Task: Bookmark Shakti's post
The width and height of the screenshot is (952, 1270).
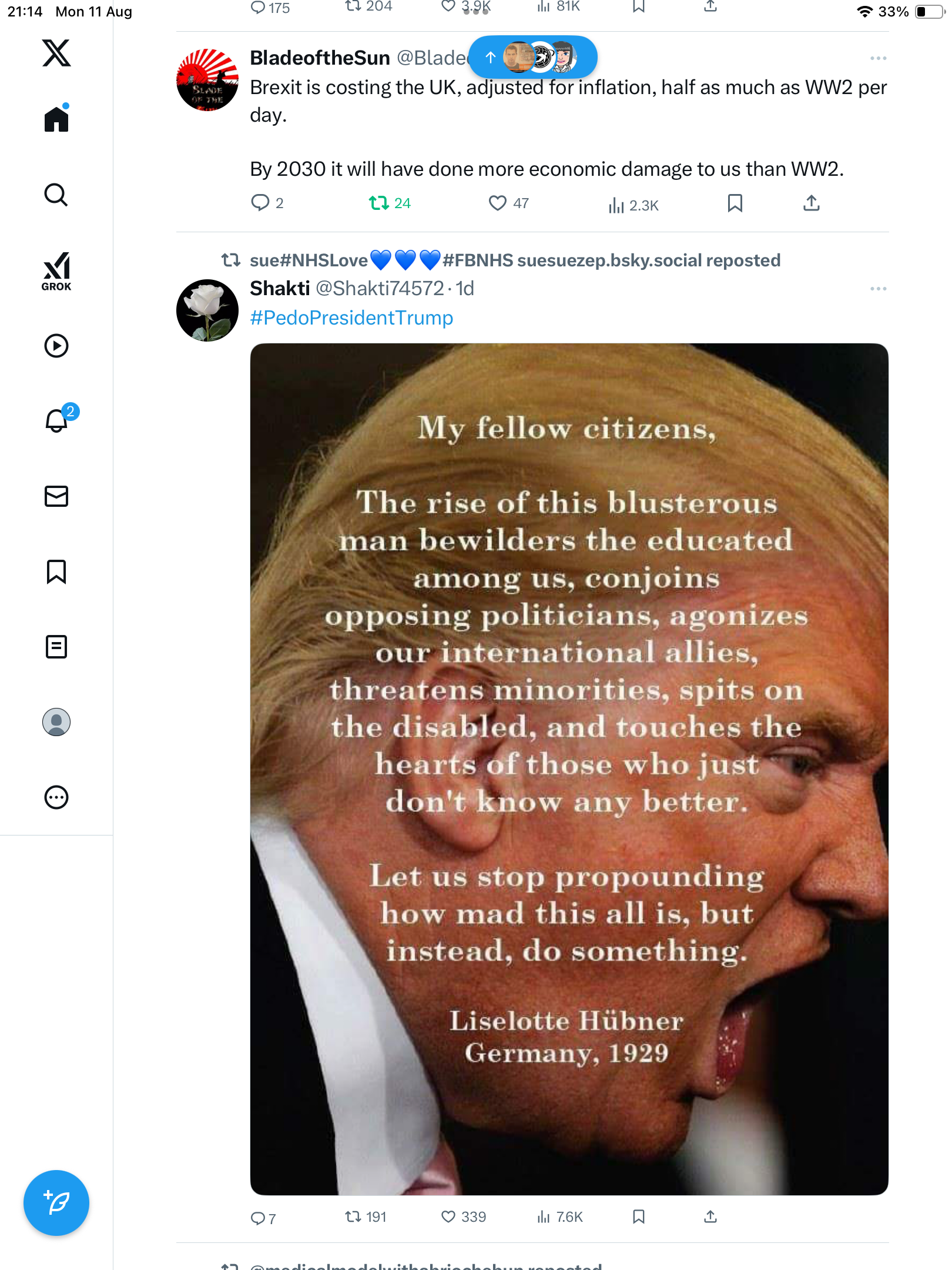Action: pyautogui.click(x=639, y=1216)
